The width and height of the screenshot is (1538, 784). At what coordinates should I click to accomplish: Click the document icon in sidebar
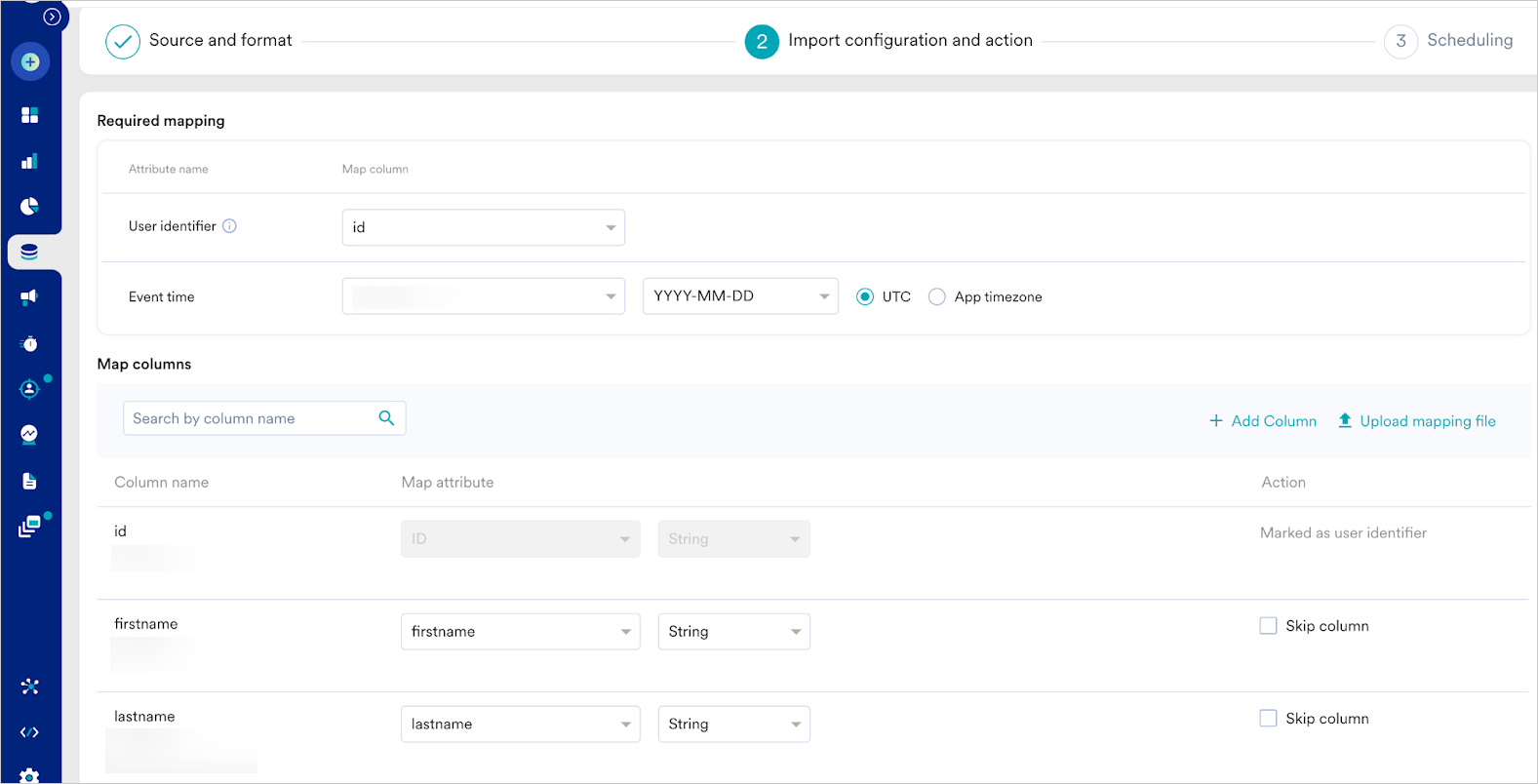(30, 481)
